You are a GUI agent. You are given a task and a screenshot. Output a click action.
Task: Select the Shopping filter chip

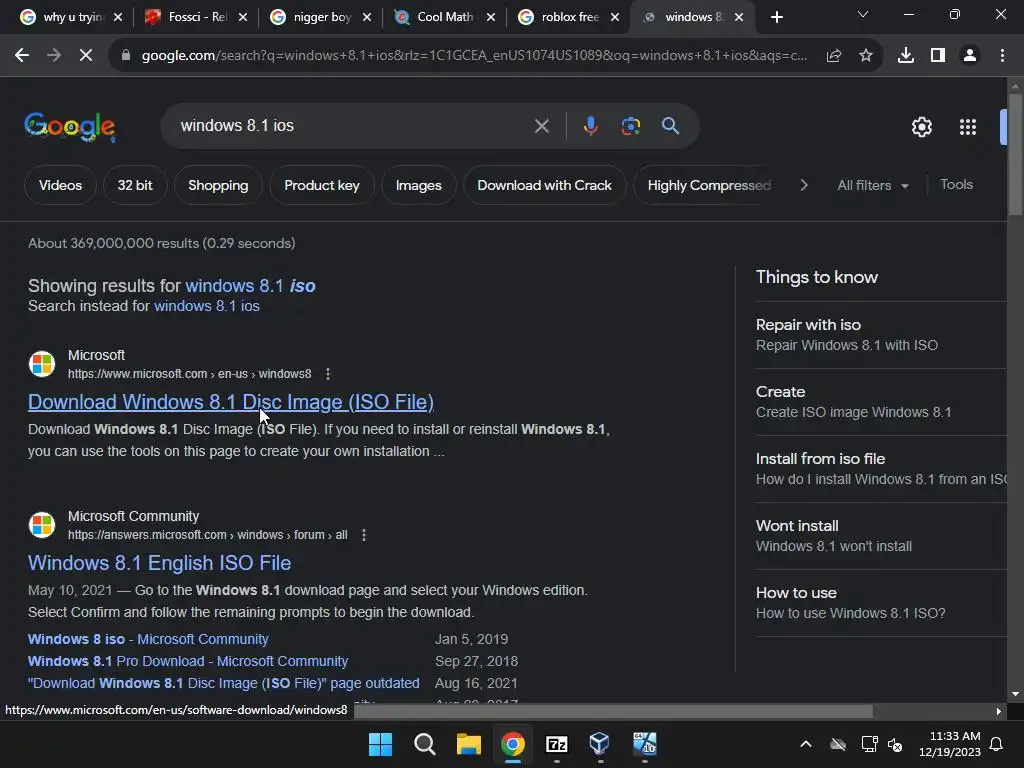click(x=218, y=185)
